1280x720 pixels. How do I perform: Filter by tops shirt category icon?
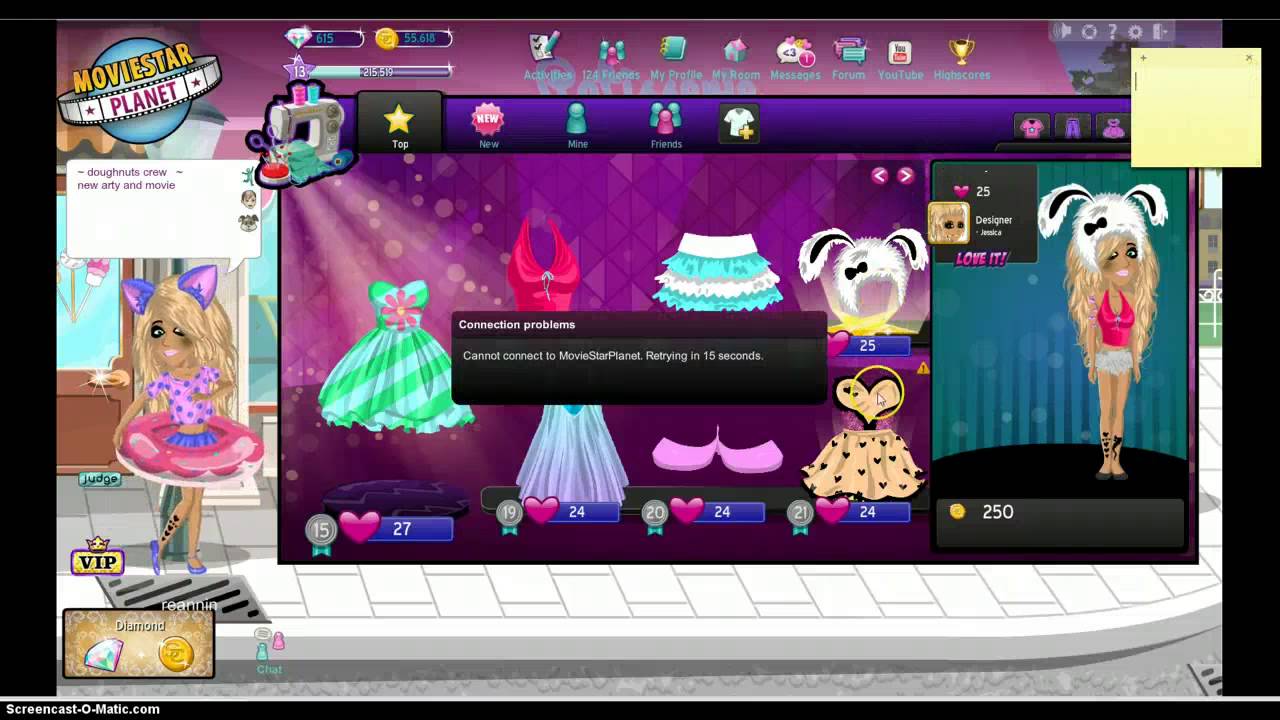coord(1031,127)
